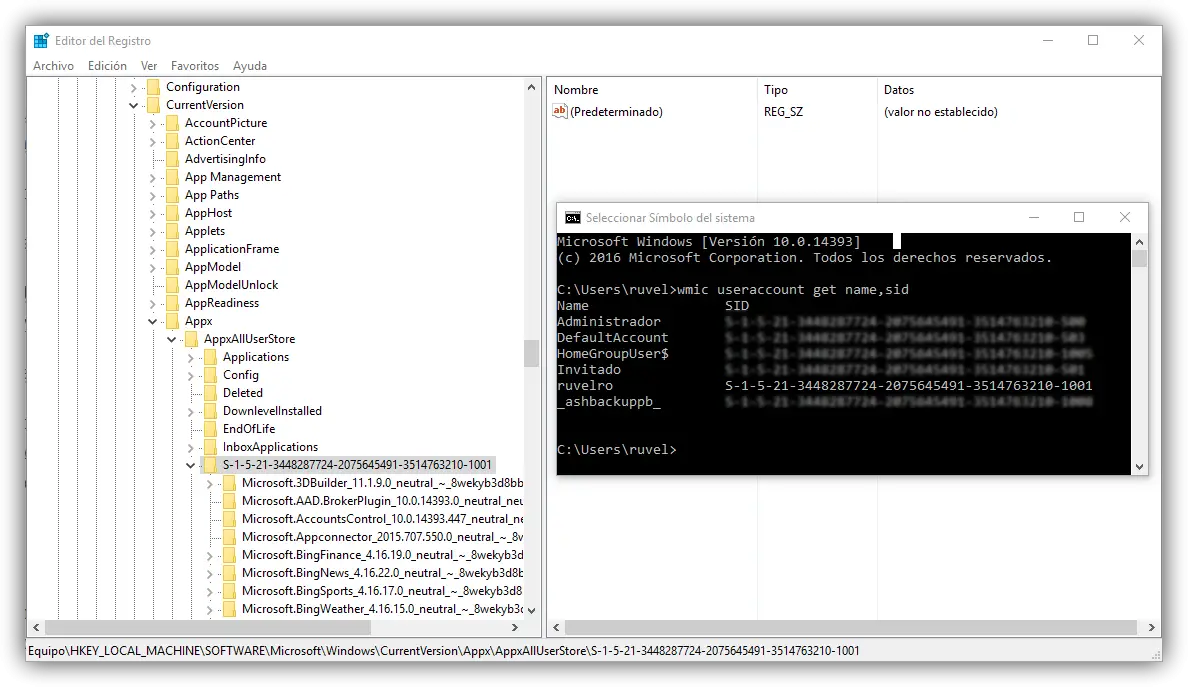Expand the Configuration key
The width and height of the screenshot is (1188, 687).
[133, 88]
